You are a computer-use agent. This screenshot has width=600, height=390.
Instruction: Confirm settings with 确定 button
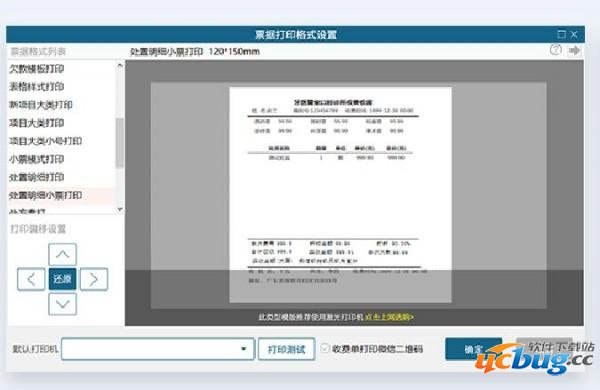click(x=474, y=349)
